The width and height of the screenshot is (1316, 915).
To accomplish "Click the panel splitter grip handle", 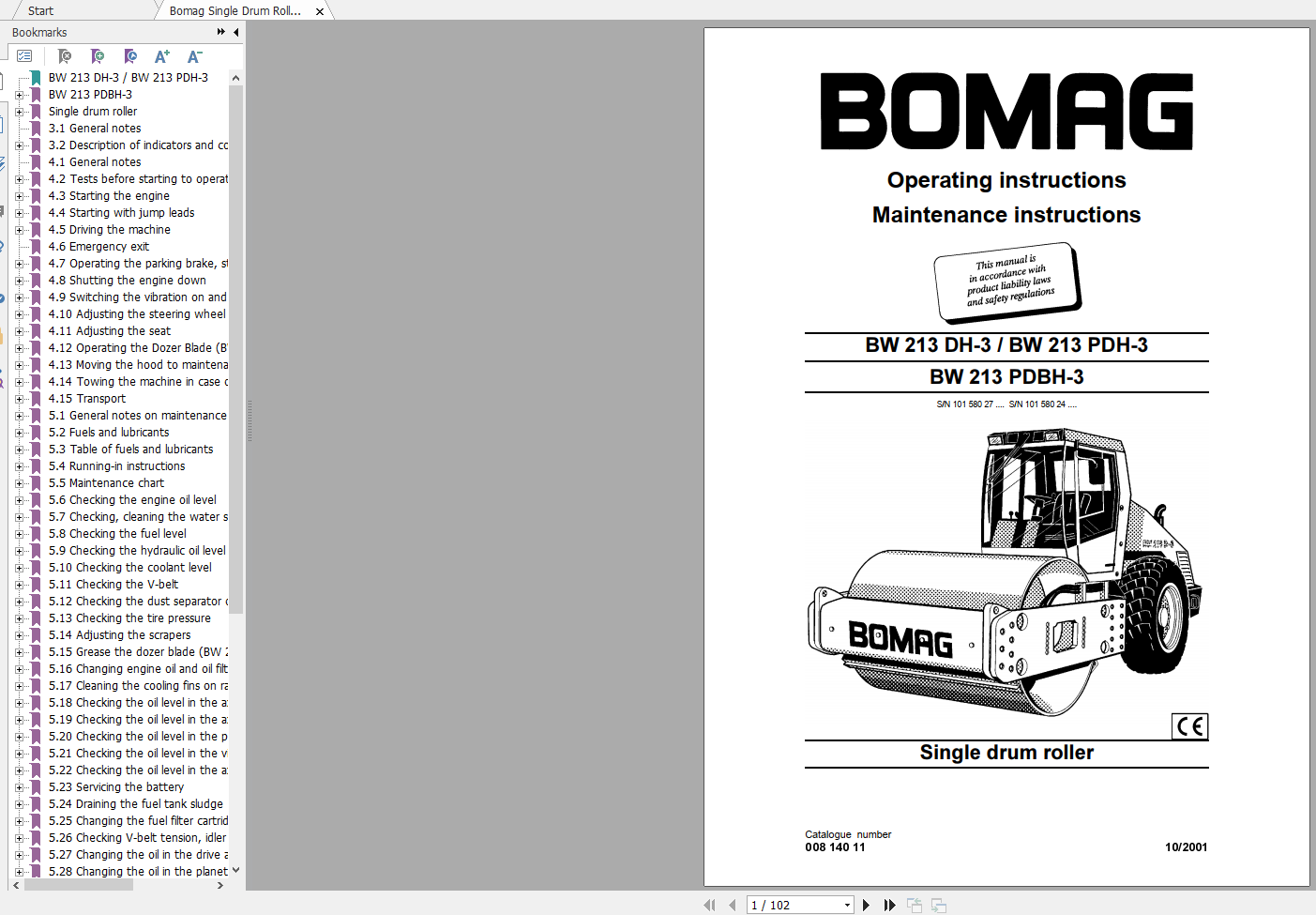I will coord(250,420).
